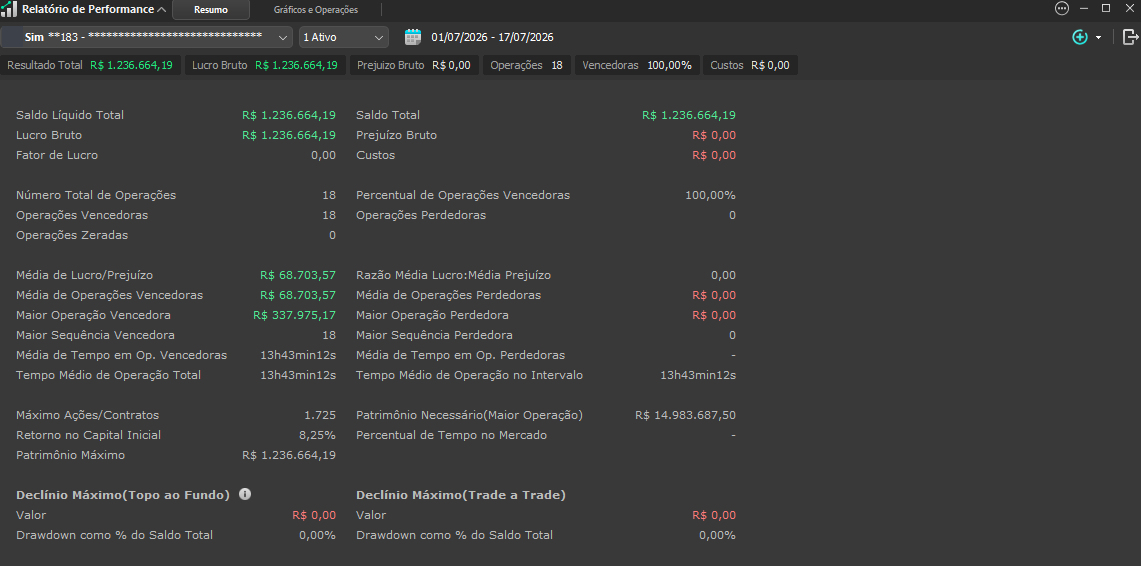The image size is (1141, 566).
Task: Open the Gráficos e Operações tab
Action: [x=316, y=10]
